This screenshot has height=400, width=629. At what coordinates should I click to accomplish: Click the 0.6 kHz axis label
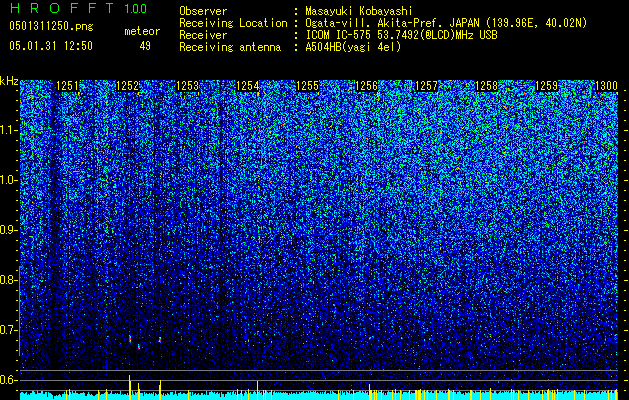click(x=8, y=380)
